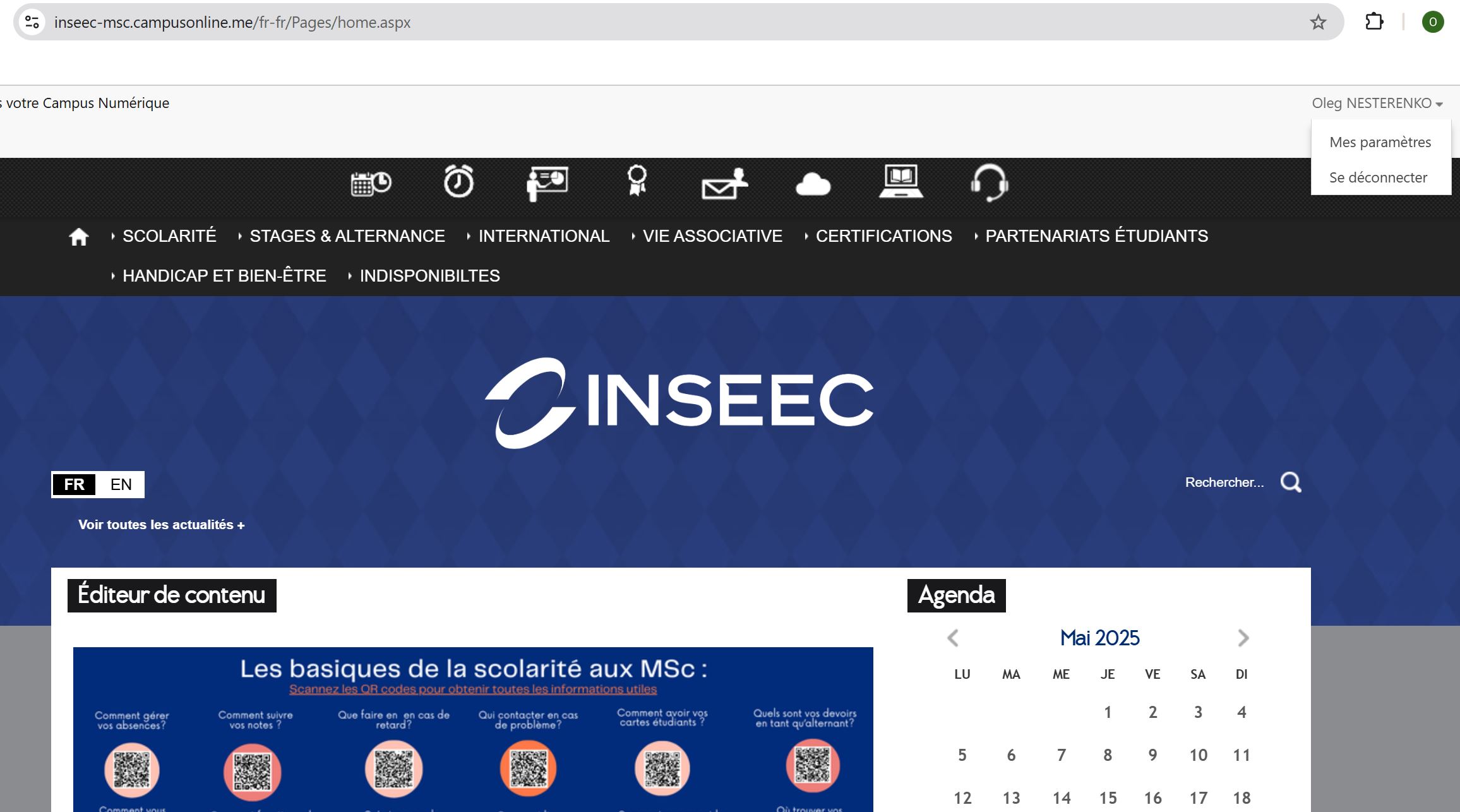Click the browser address bar URL

(x=232, y=23)
